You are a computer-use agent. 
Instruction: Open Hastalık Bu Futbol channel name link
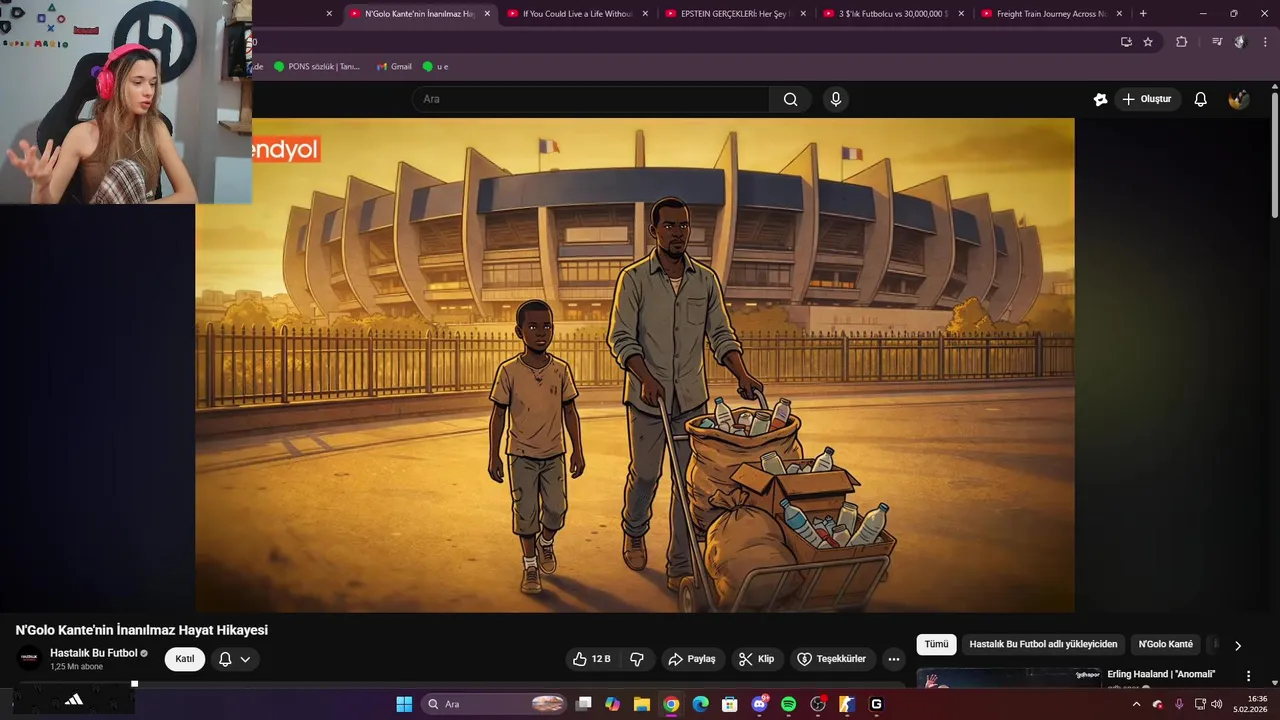94,653
